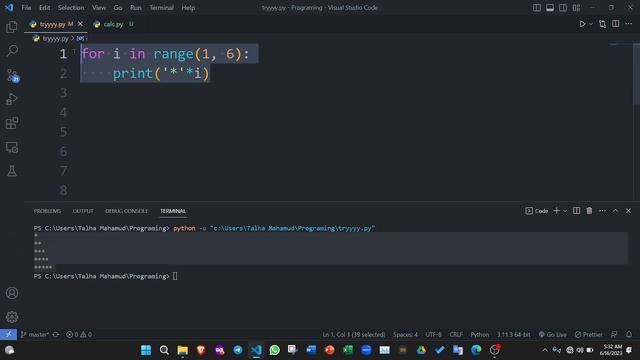Viewport: 640px width, 360px height.
Task: Open Source Control view with badge
Action: pos(12,76)
